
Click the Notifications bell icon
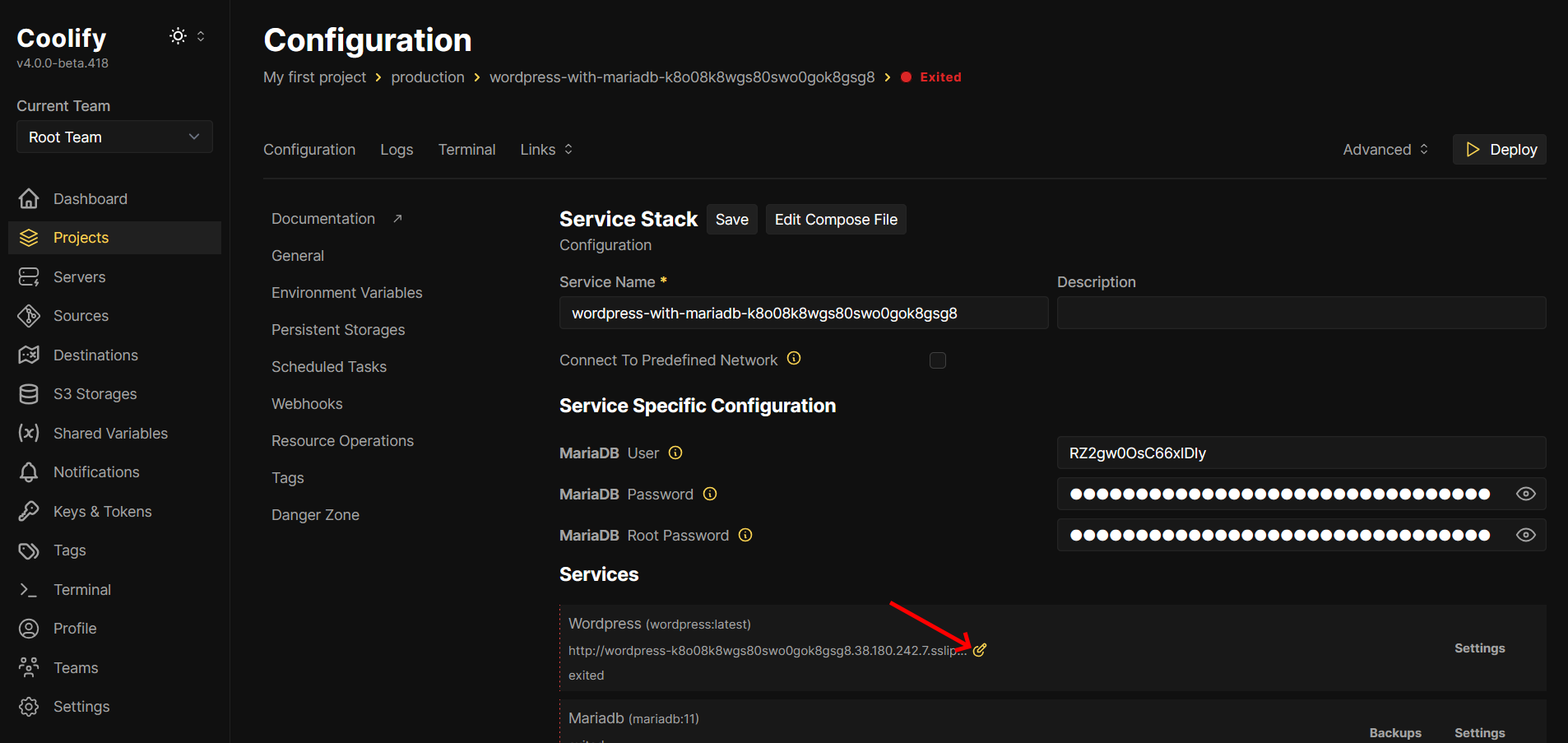(29, 472)
